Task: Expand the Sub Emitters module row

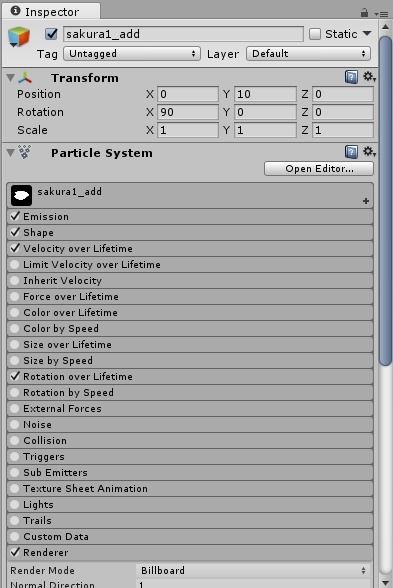Action: 190,472
